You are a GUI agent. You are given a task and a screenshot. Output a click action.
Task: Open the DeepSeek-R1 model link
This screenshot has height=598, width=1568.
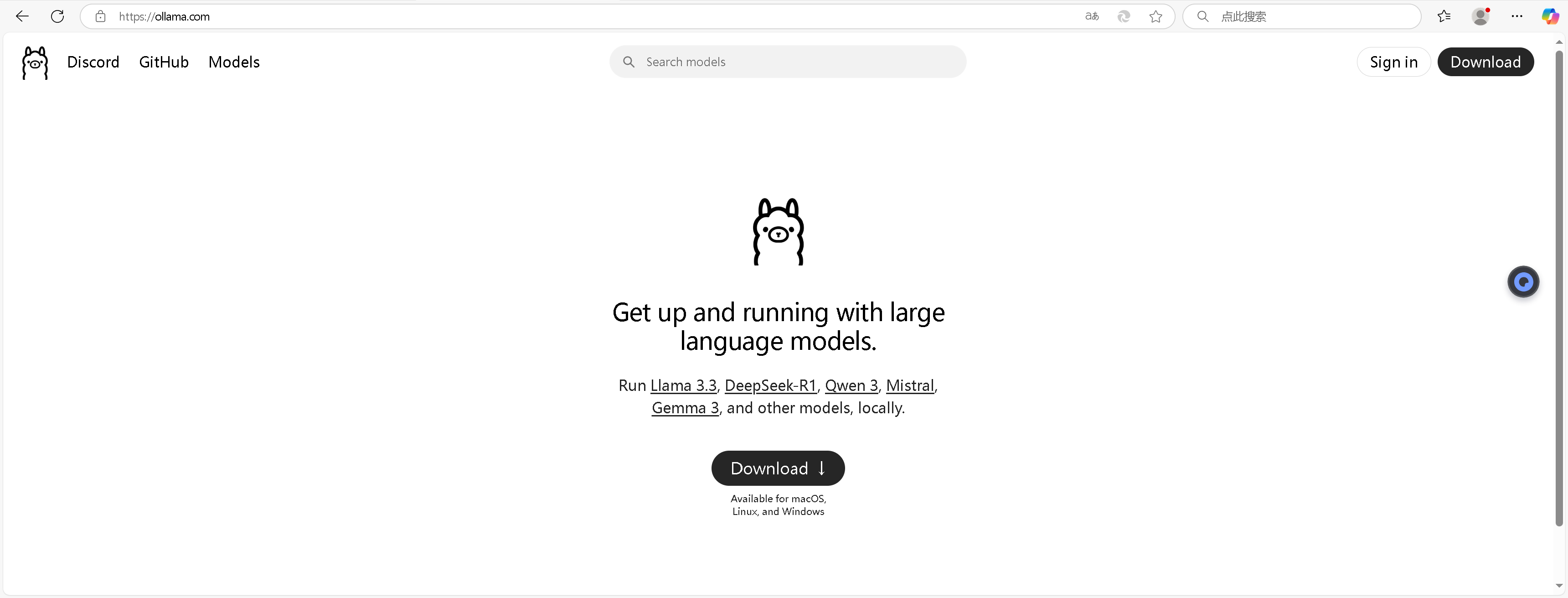(770, 385)
